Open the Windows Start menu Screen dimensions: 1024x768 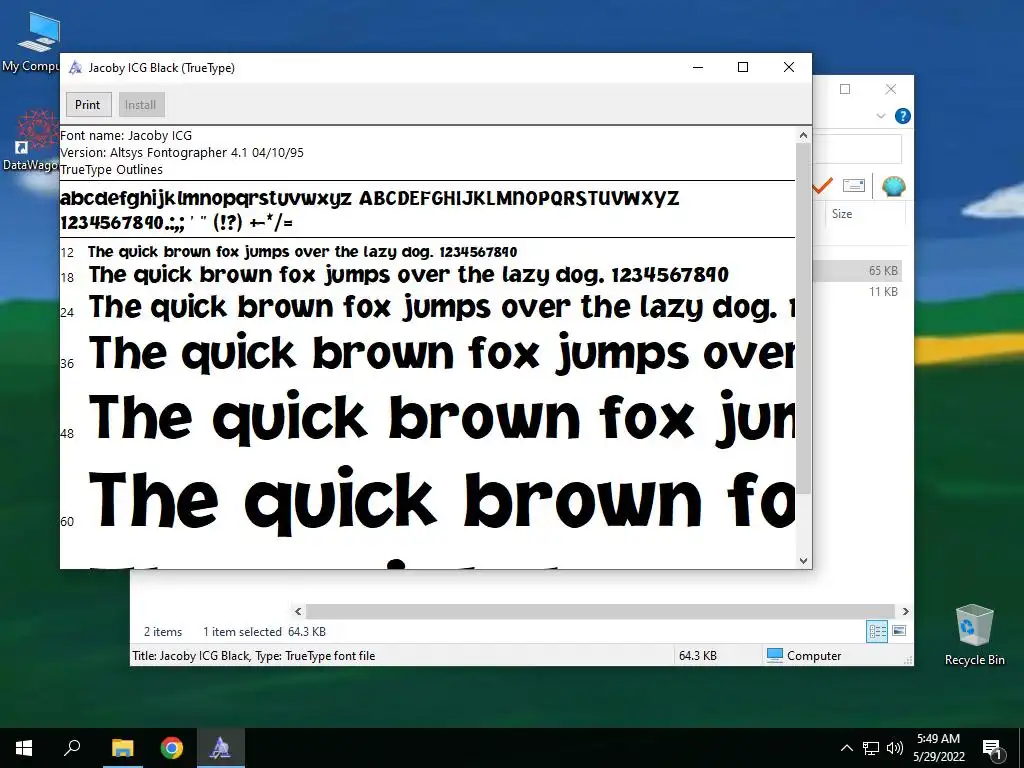tap(24, 748)
